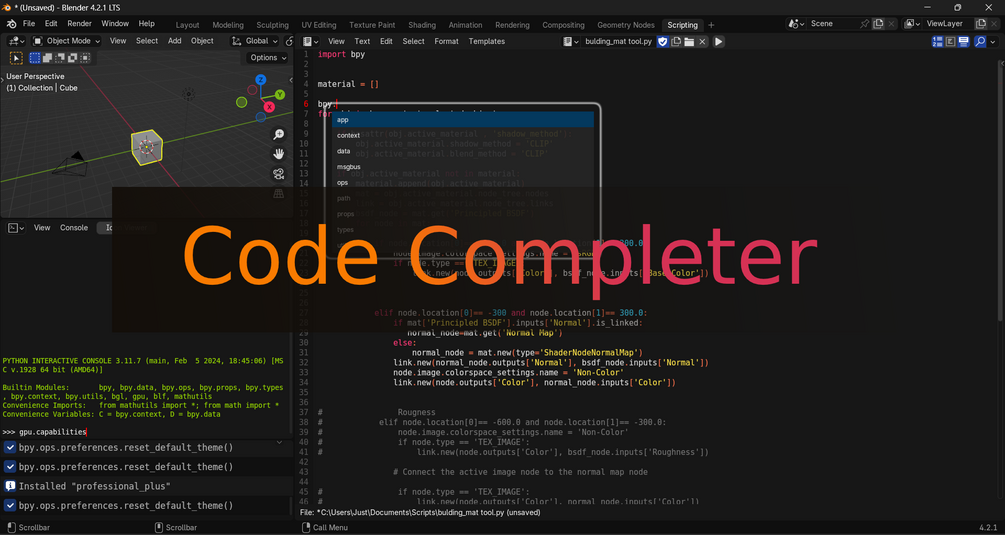1005x535 pixels.
Task: Open the Format menu in text editor
Action: tap(446, 42)
